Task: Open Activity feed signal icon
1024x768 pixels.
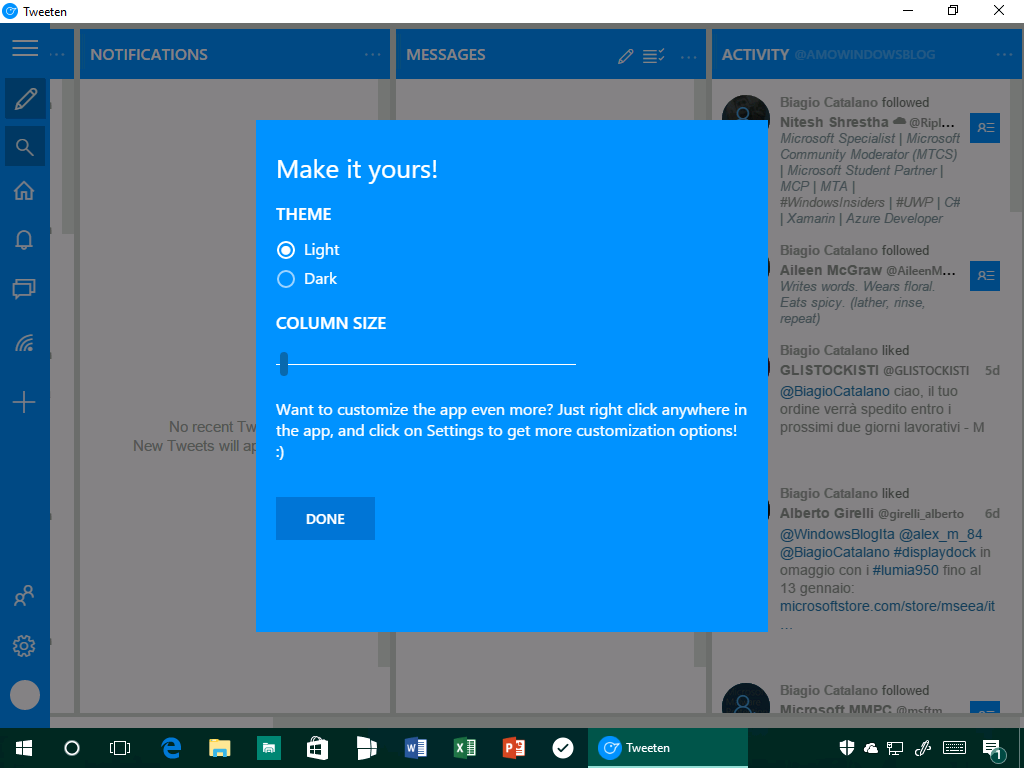Action: pyautogui.click(x=24, y=342)
